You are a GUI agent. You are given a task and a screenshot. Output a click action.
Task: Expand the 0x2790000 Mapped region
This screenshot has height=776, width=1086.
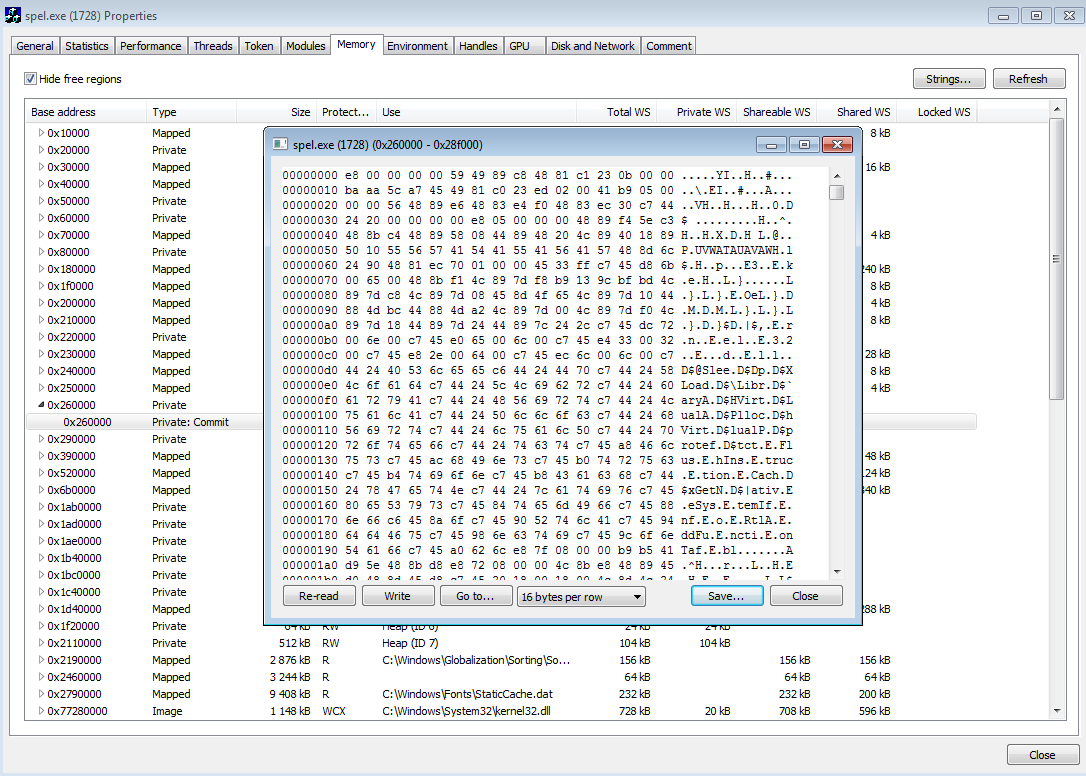click(x=41, y=694)
